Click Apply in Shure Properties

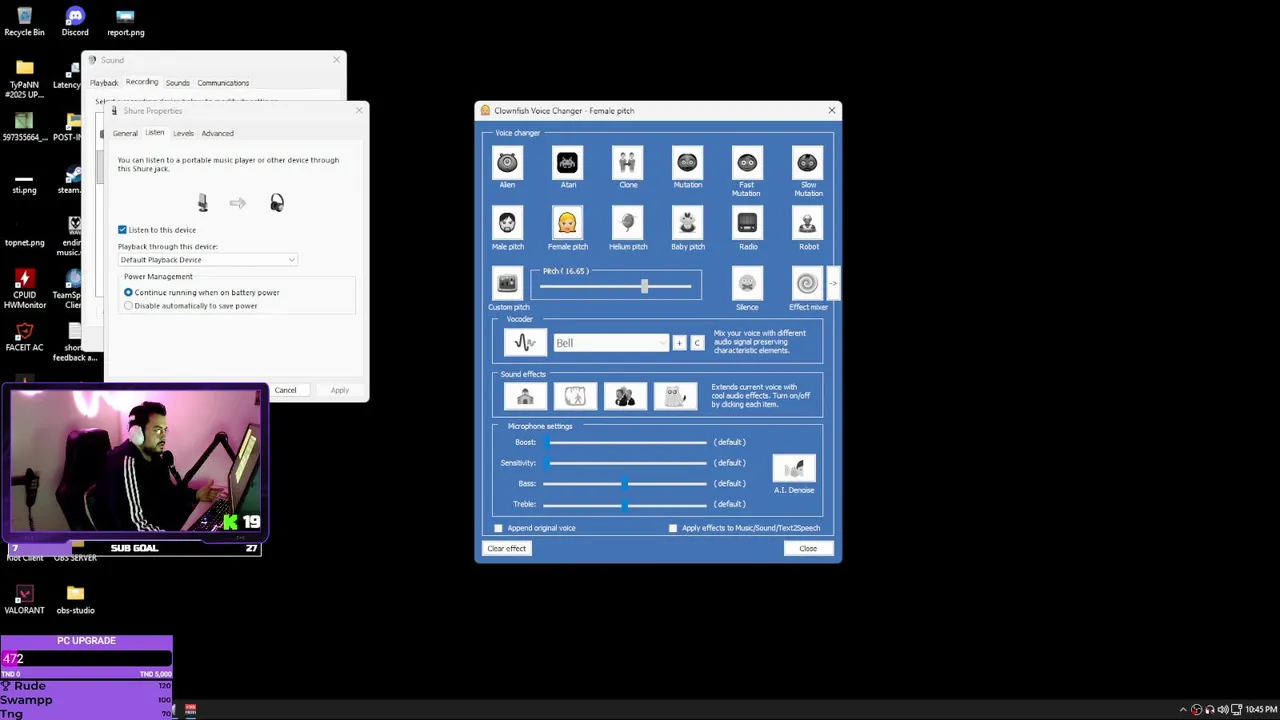[x=340, y=390]
